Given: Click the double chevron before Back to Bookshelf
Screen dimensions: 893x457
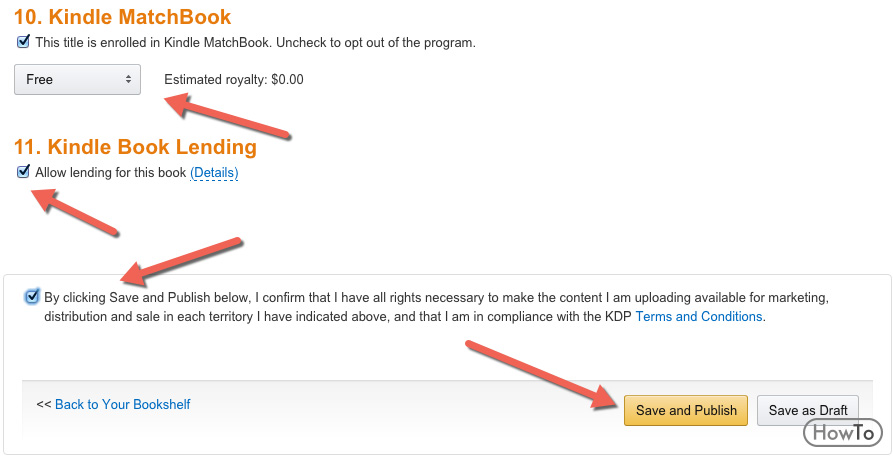Looking at the screenshot, I should click(44, 405).
